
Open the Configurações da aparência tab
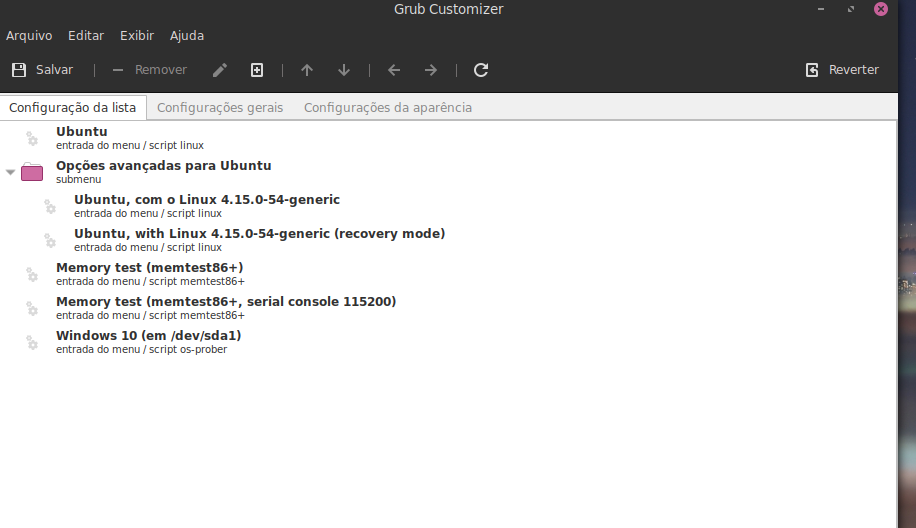[x=387, y=107]
